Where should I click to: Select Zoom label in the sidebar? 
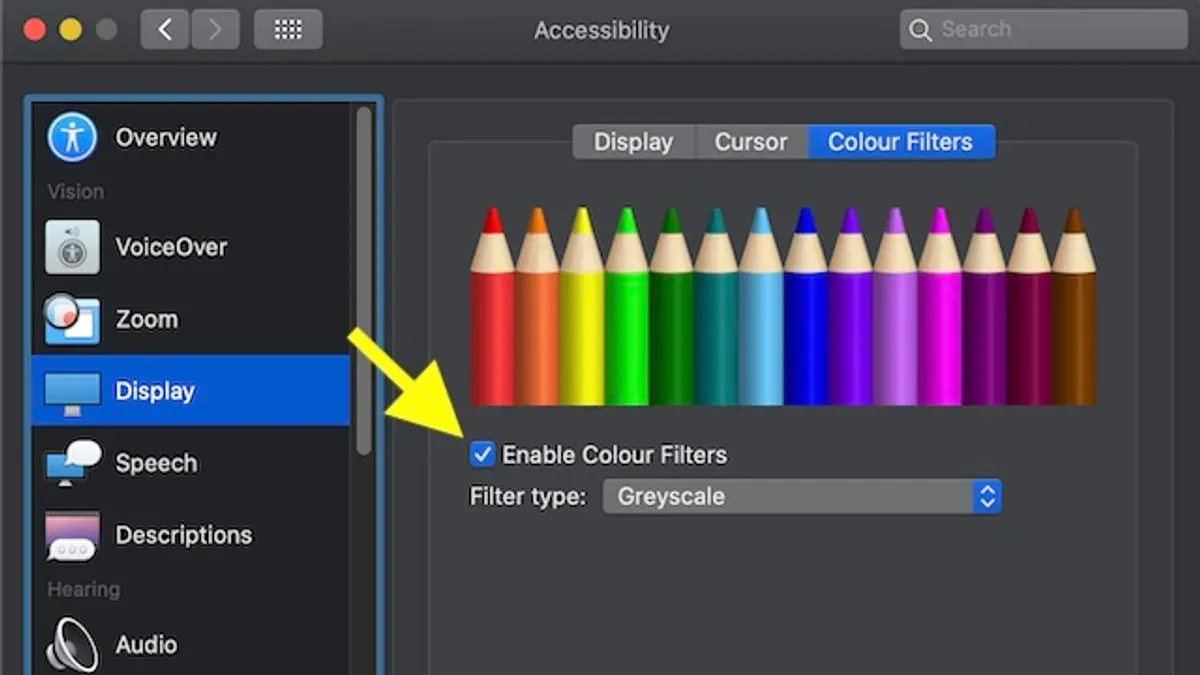[147, 319]
